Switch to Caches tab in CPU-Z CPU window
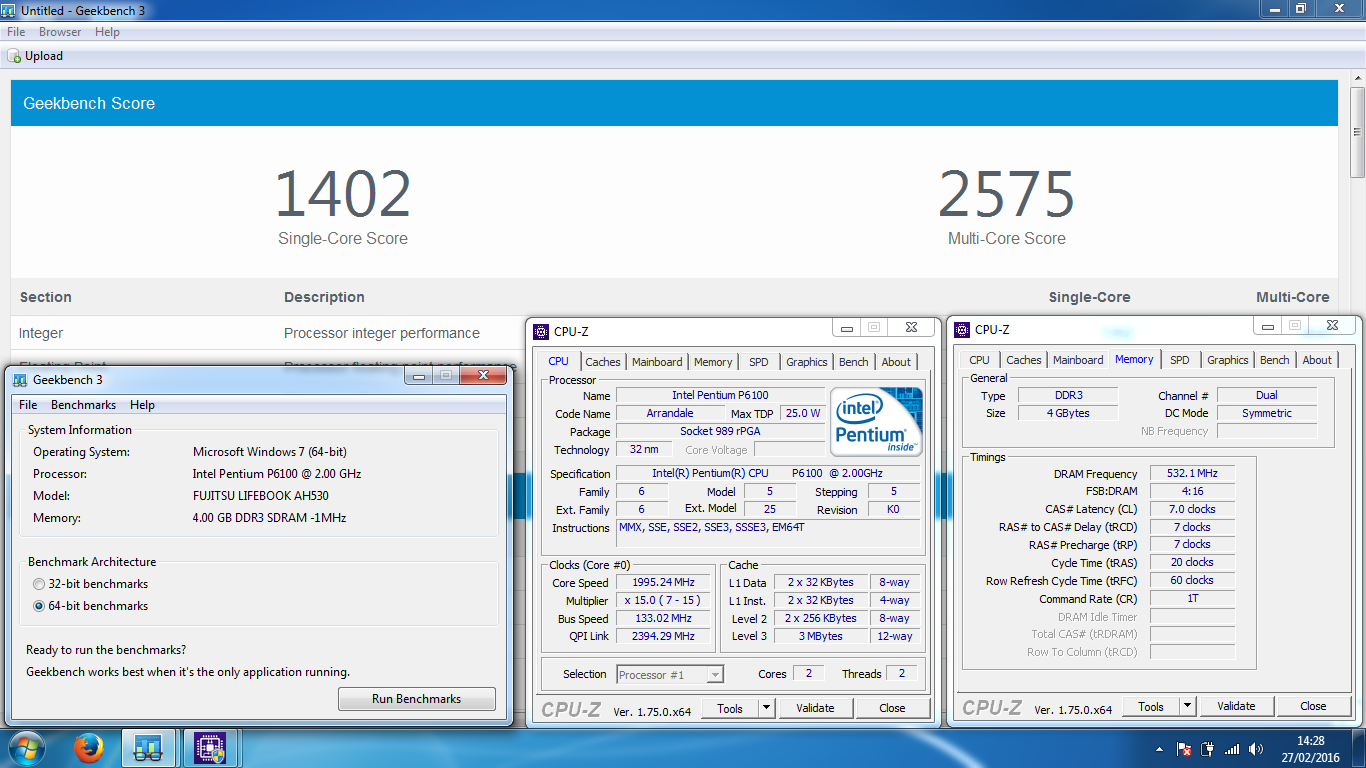Viewport: 1366px width, 768px height. pos(603,362)
